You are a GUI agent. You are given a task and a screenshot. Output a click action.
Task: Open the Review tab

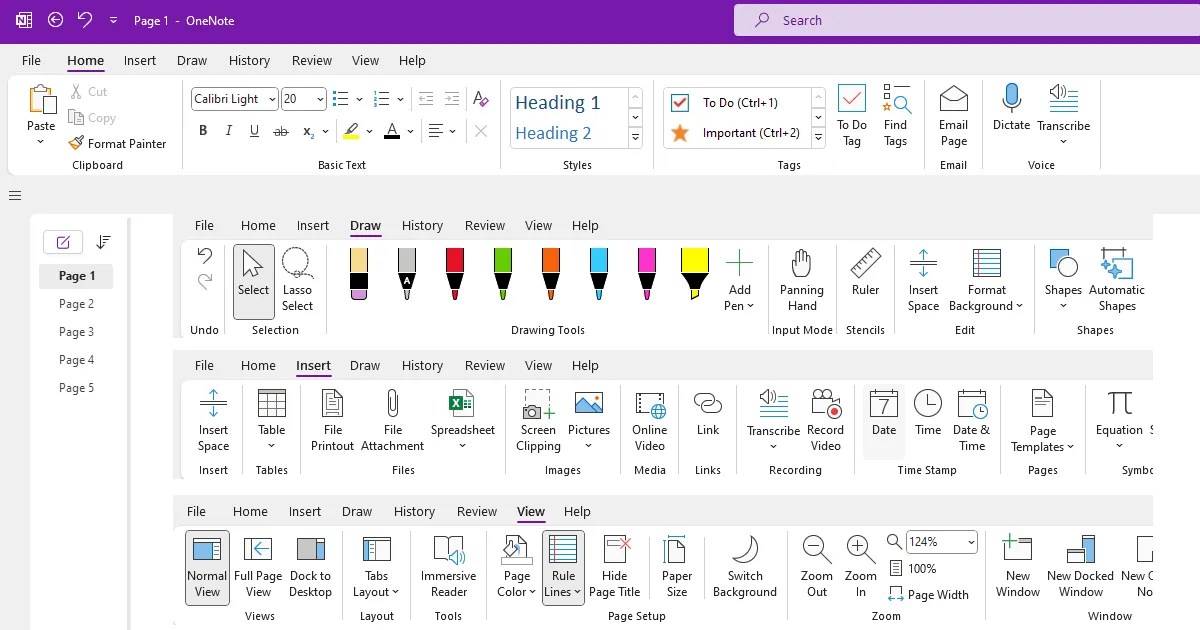(x=311, y=60)
